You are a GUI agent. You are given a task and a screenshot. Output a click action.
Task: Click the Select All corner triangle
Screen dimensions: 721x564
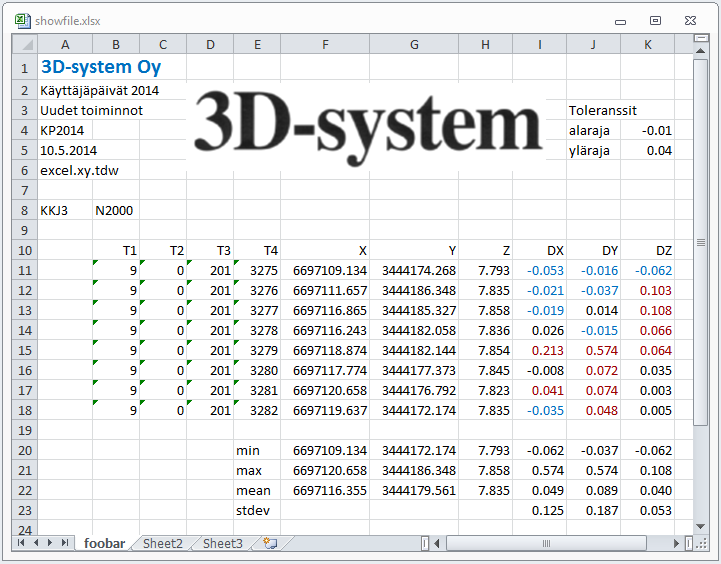tap(27, 45)
